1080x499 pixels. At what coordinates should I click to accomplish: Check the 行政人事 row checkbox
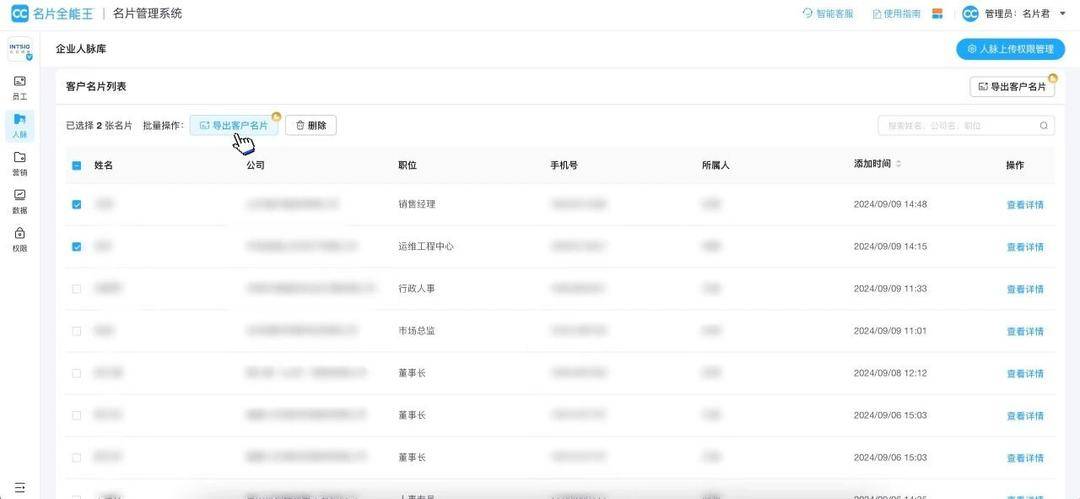pos(77,289)
